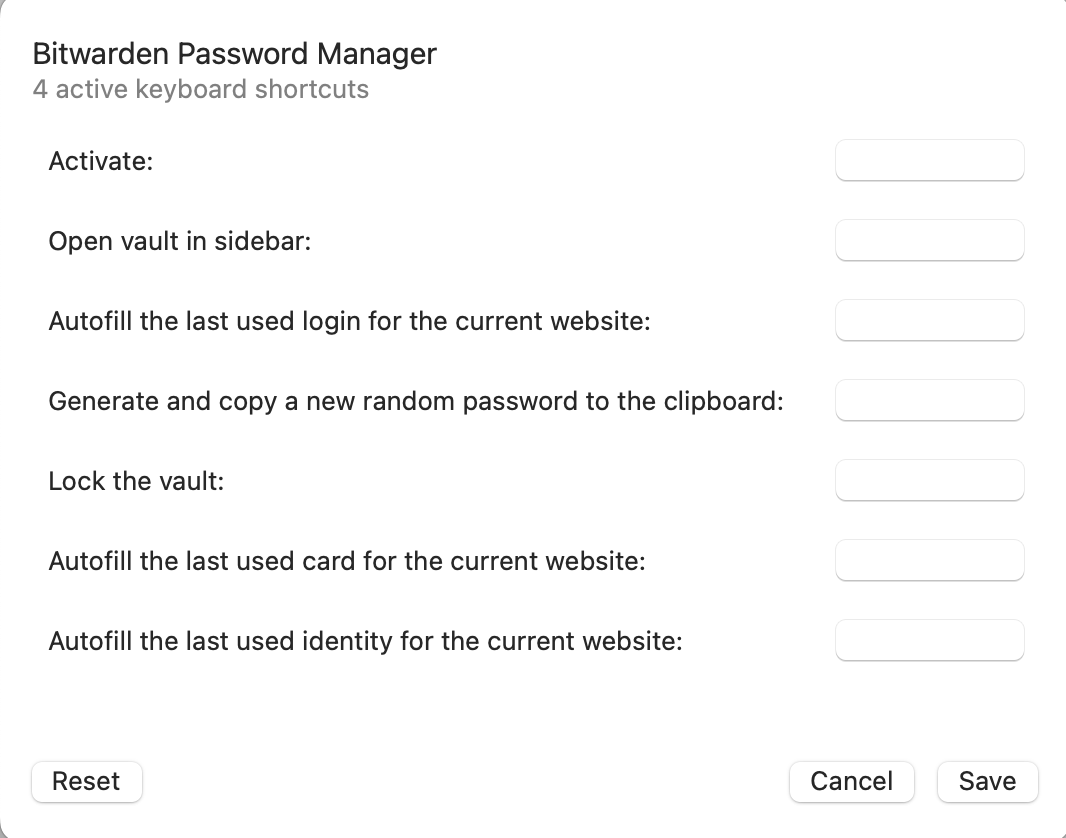Save the keyboard shortcut changes

click(x=987, y=782)
